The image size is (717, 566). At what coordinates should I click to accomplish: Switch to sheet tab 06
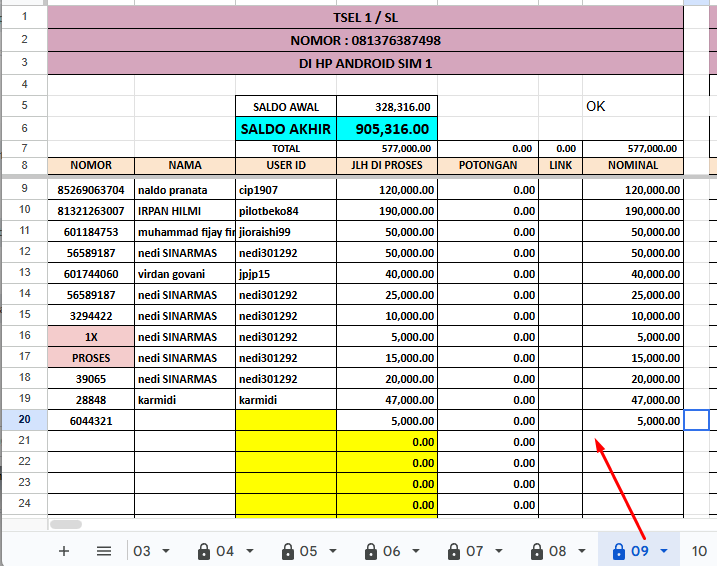pyautogui.click(x=391, y=551)
